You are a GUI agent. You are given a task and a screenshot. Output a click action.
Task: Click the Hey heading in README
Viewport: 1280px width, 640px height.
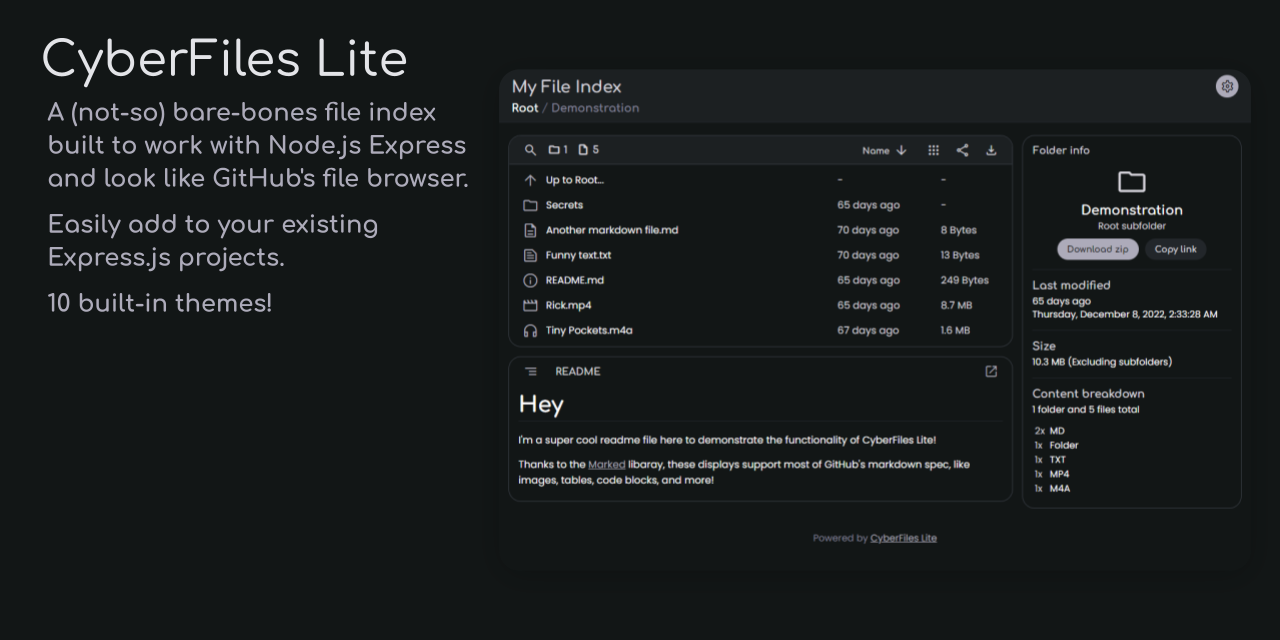coord(541,404)
